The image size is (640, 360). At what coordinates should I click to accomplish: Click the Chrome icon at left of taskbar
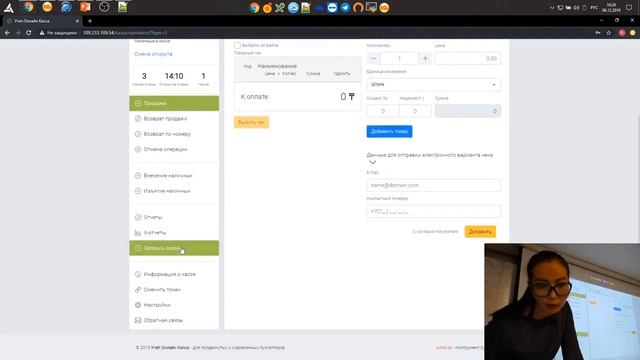[28, 7]
